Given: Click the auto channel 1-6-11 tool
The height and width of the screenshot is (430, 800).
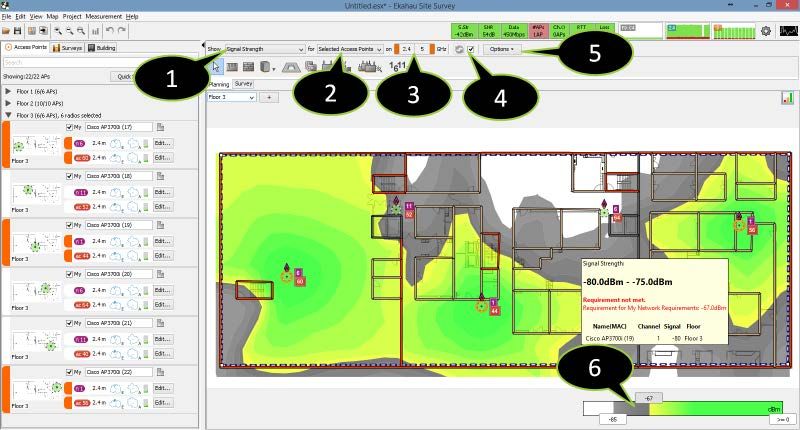Looking at the screenshot, I should coord(397,66).
